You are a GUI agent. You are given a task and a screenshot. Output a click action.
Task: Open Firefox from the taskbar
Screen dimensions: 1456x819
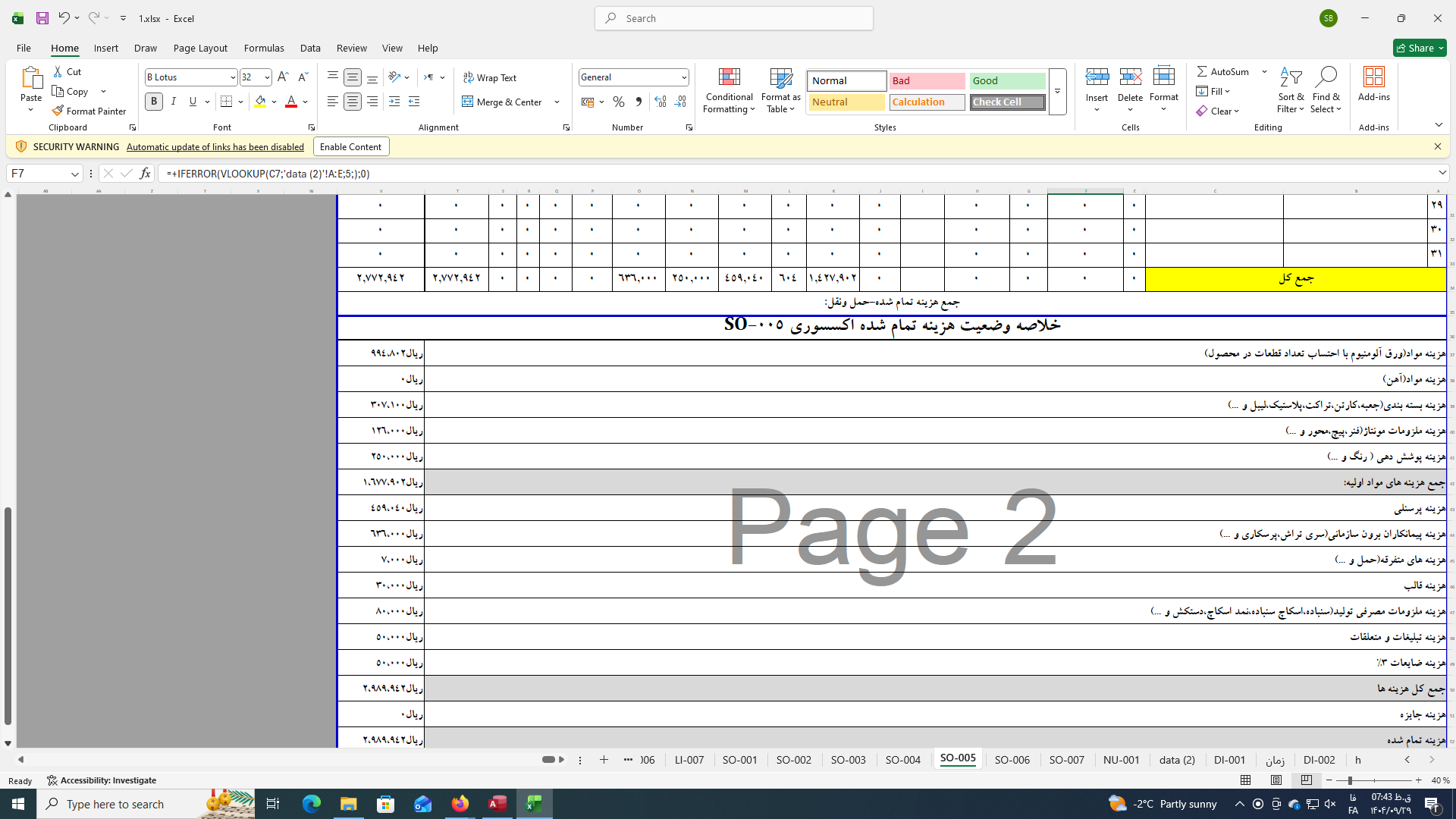coord(460,804)
